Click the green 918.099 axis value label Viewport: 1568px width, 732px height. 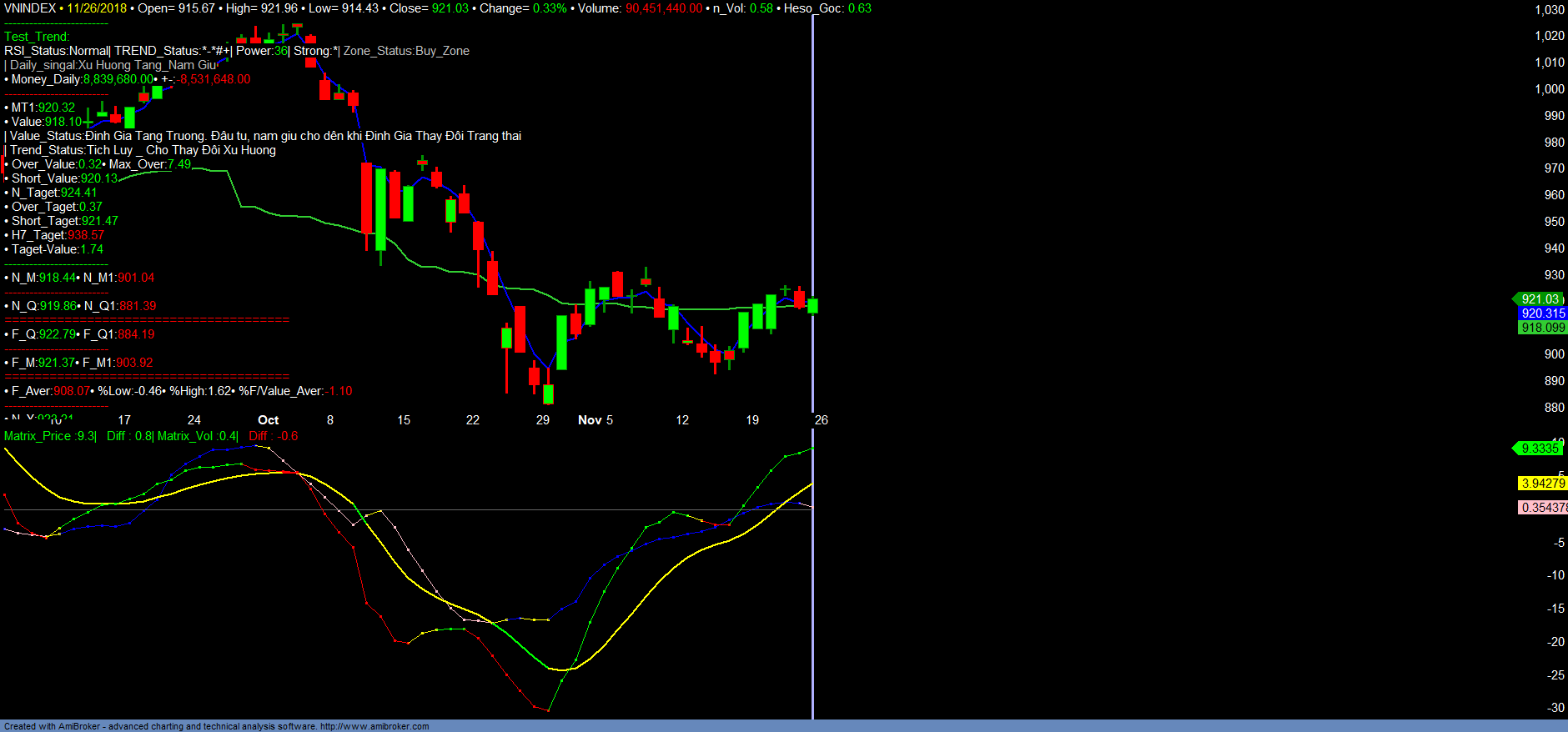click(1542, 328)
